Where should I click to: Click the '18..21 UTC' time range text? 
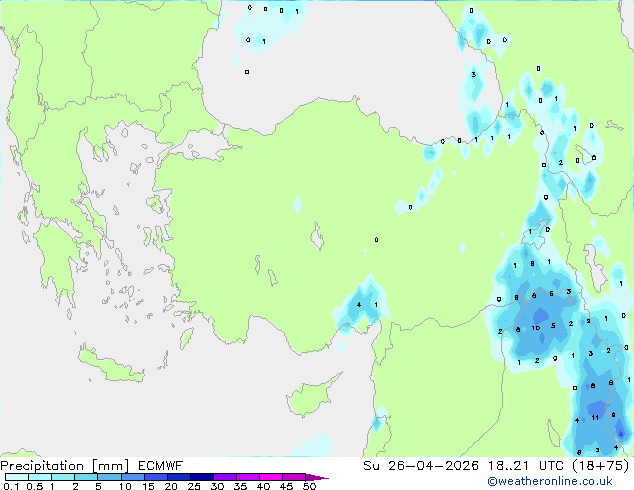(x=526, y=466)
